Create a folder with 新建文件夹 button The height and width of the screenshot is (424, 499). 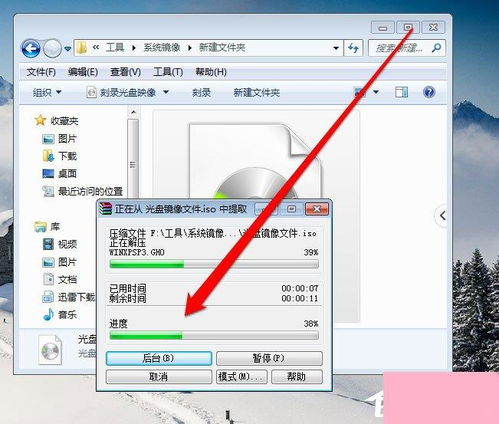click(256, 92)
